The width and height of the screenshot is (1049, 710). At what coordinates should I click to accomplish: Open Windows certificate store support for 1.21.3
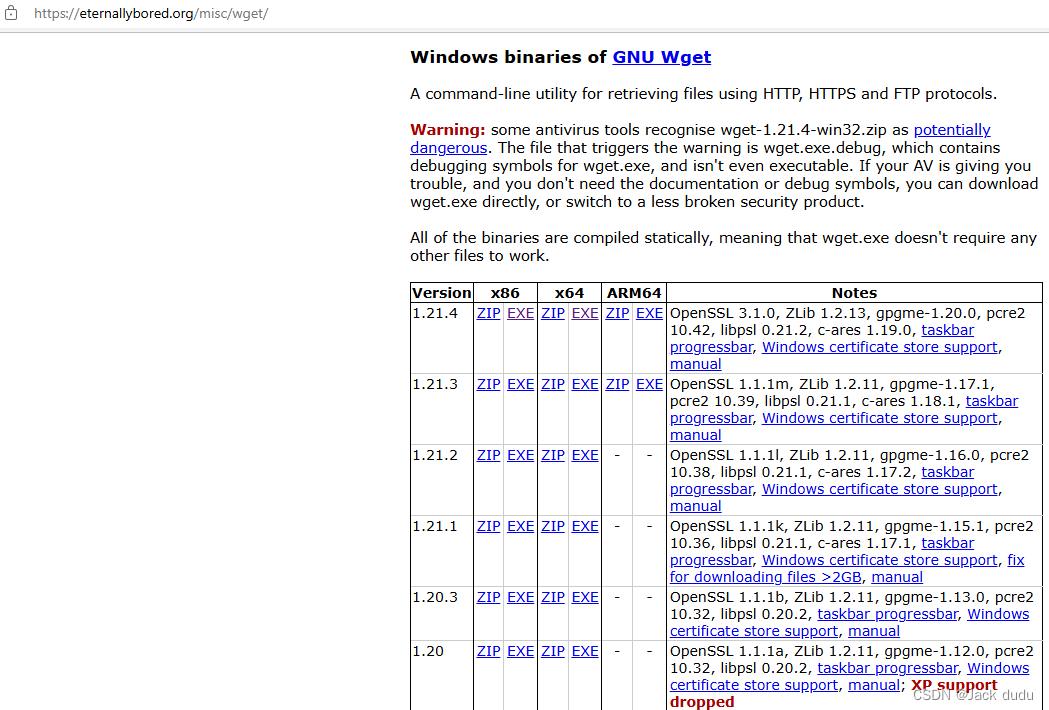880,418
